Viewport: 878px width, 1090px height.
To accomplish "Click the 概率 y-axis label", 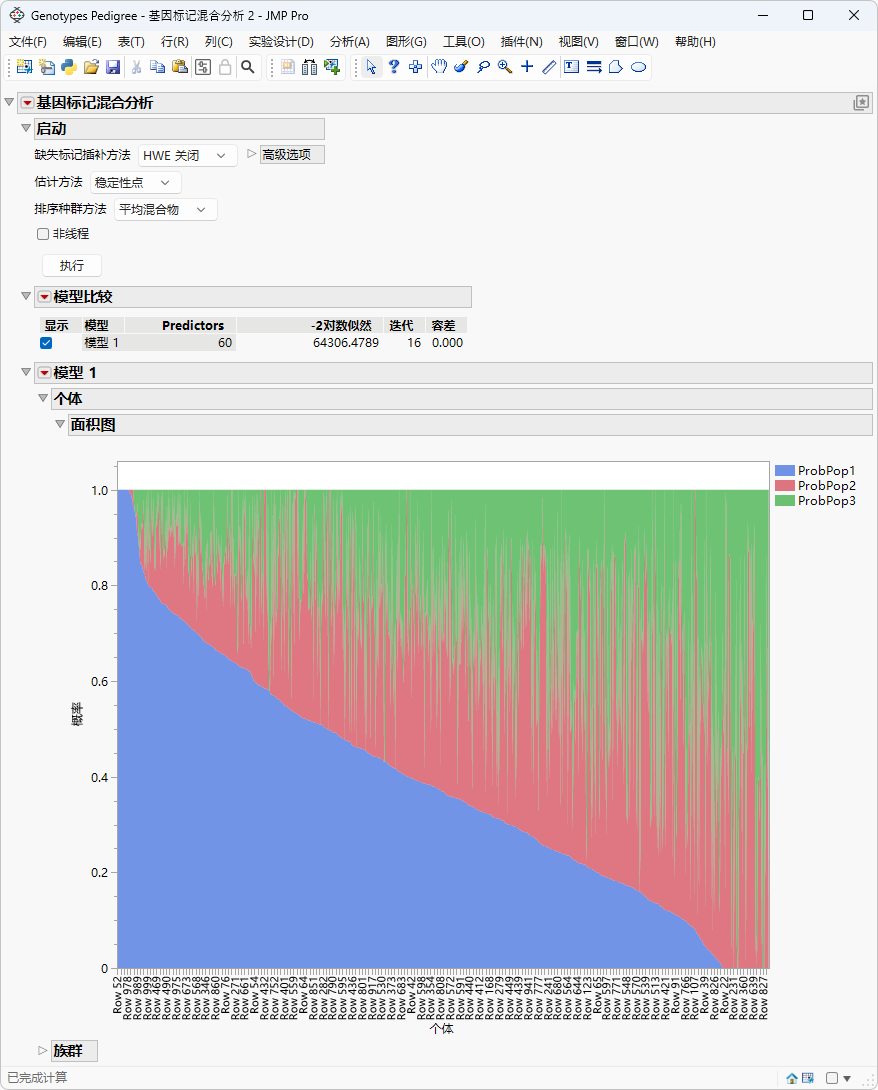I will coord(77,714).
